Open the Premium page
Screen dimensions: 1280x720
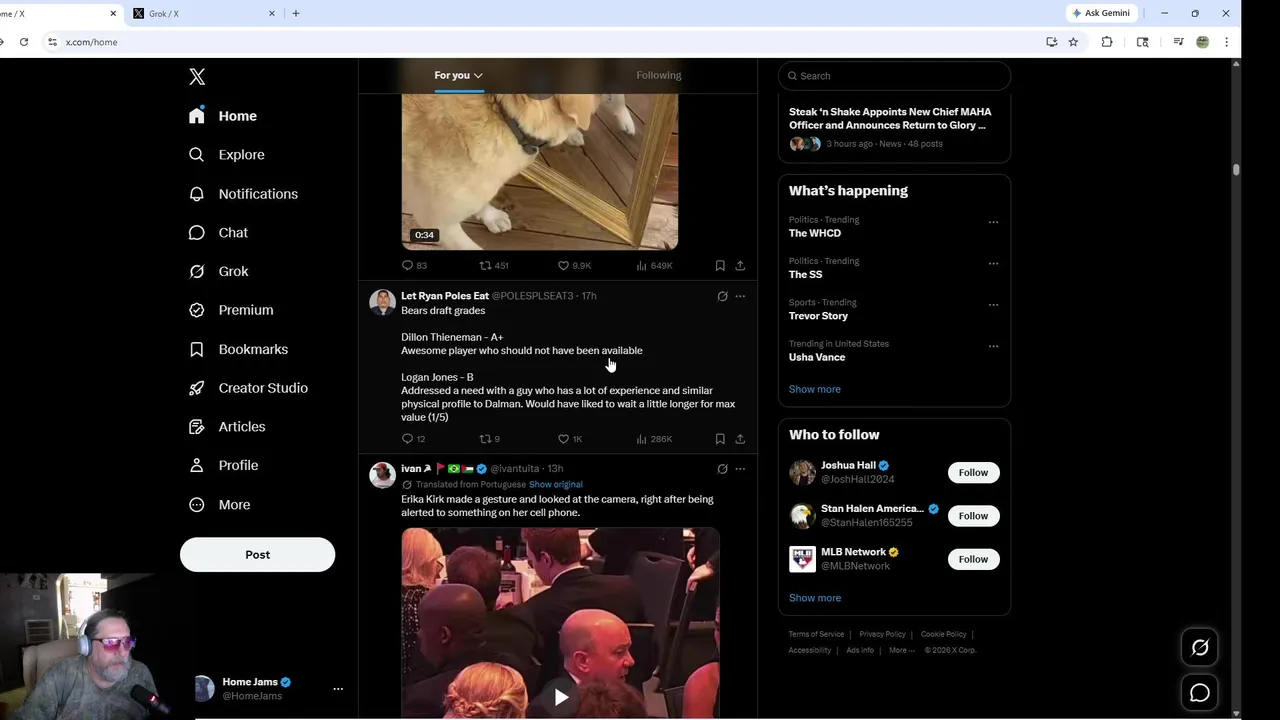coord(231,310)
